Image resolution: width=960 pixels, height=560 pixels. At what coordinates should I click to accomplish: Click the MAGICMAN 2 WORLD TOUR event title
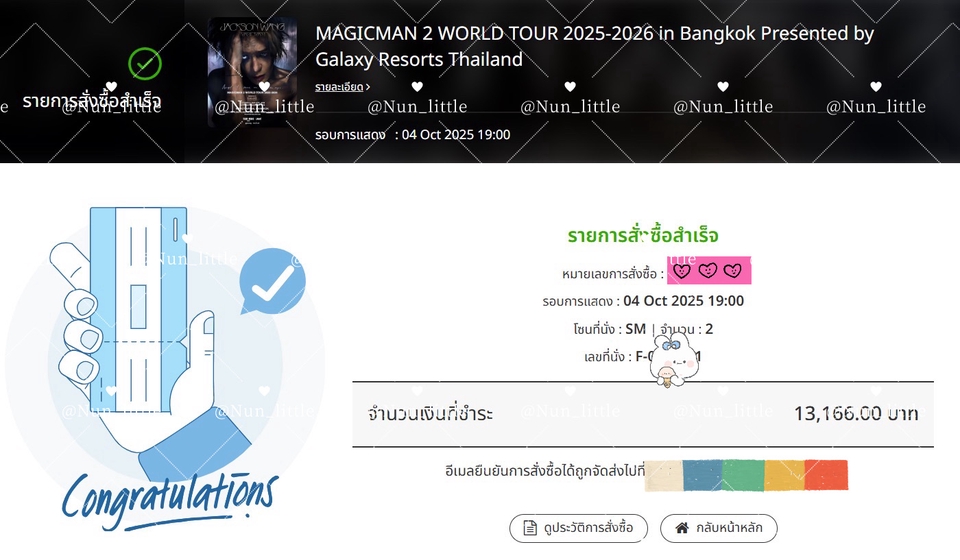point(594,47)
